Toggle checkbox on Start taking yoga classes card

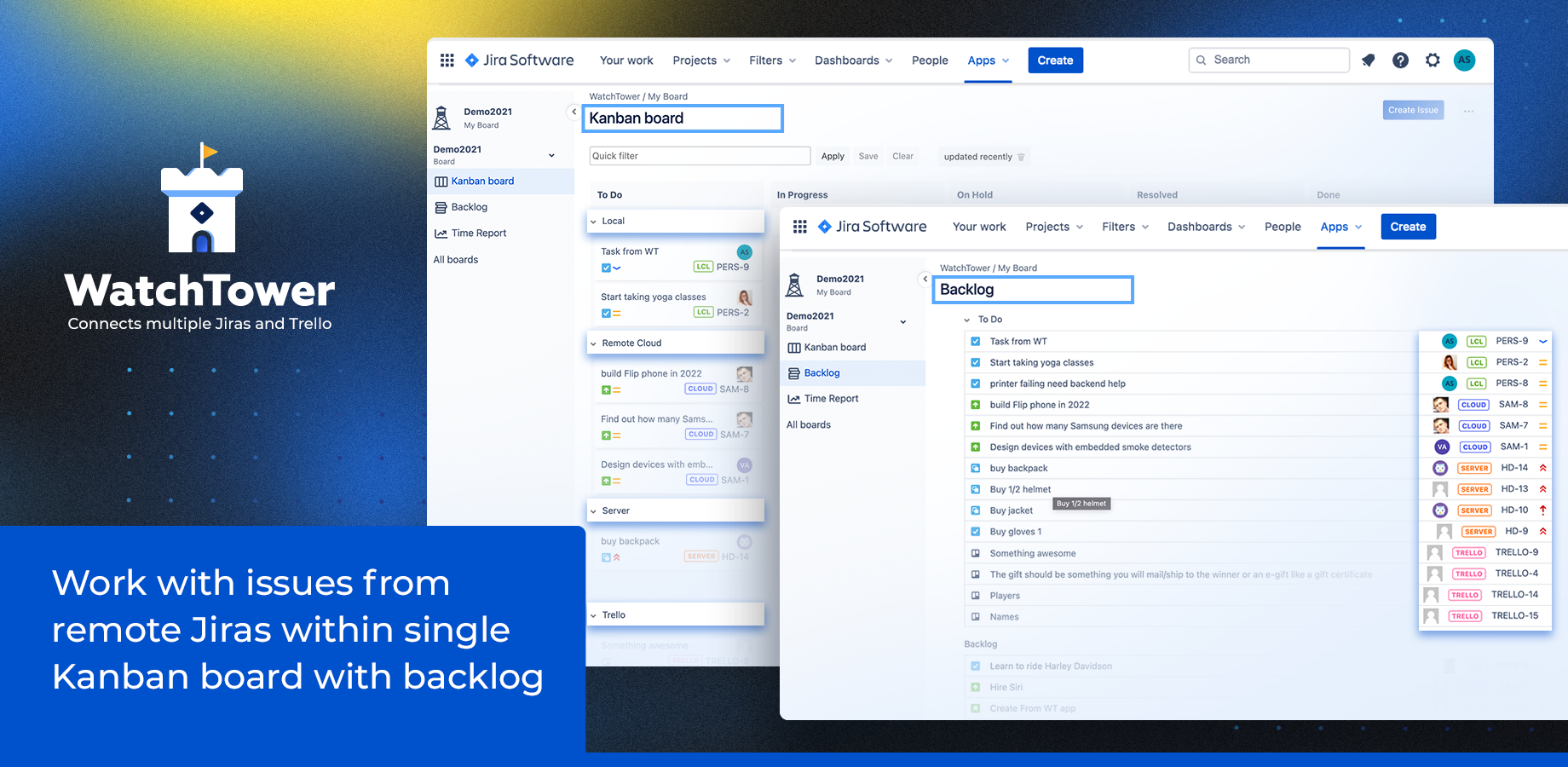(x=606, y=313)
